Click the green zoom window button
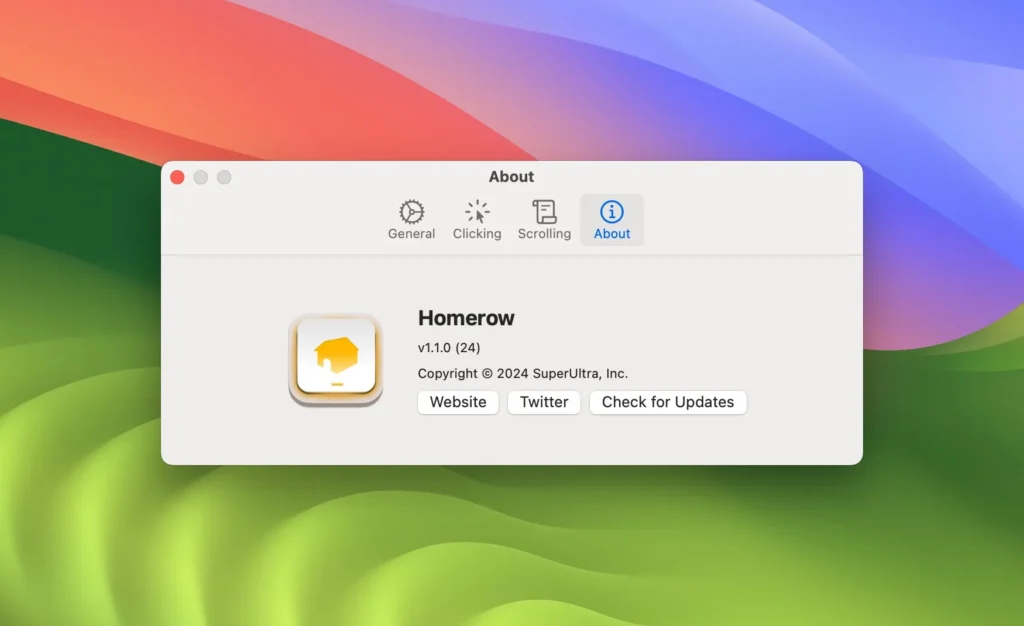Image resolution: width=1024 pixels, height=626 pixels. 224,176
